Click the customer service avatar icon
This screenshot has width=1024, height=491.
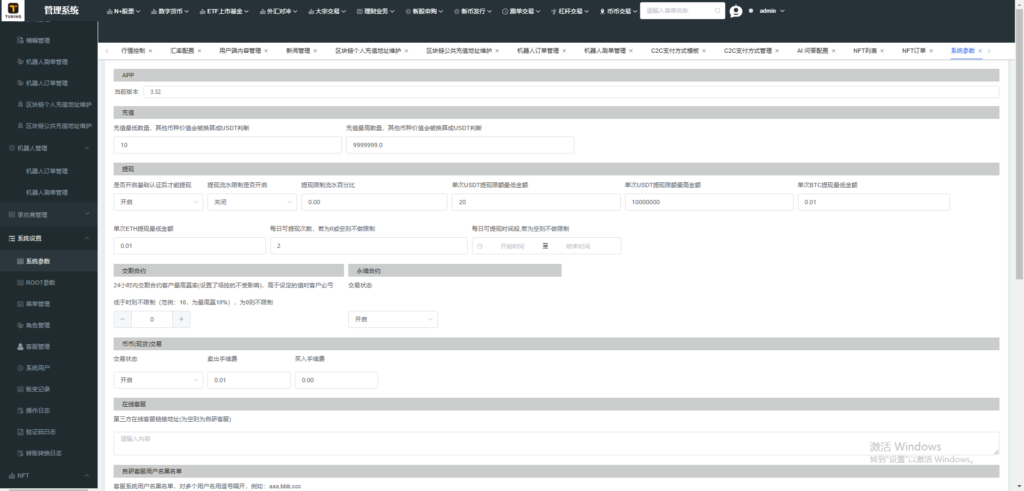click(736, 11)
